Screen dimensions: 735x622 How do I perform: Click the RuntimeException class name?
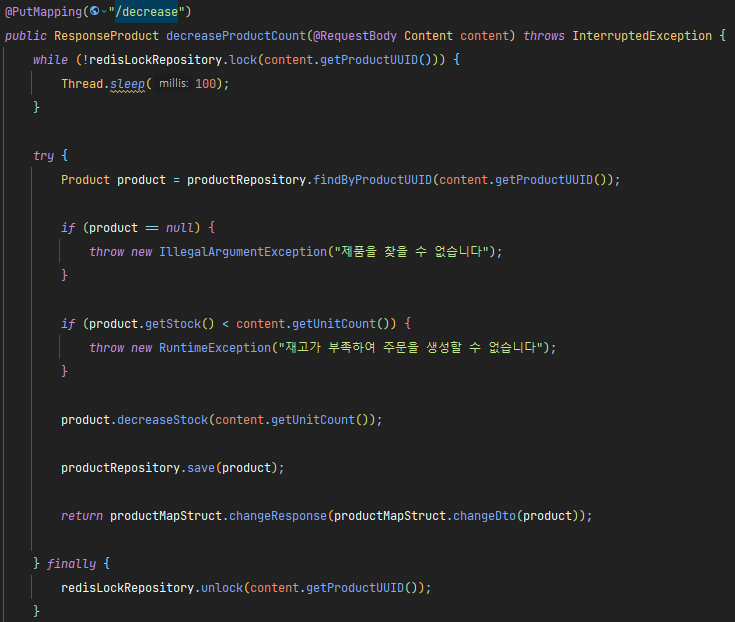coord(215,348)
